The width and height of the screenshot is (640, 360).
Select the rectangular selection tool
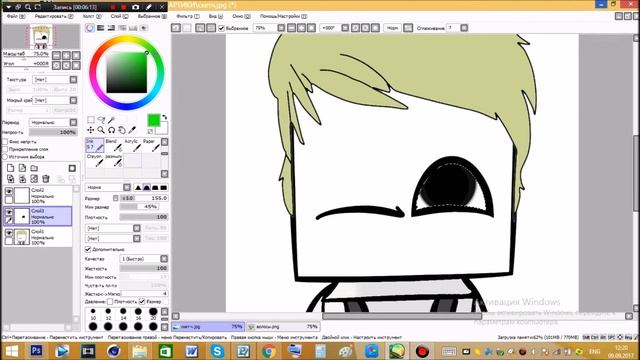pos(91,120)
